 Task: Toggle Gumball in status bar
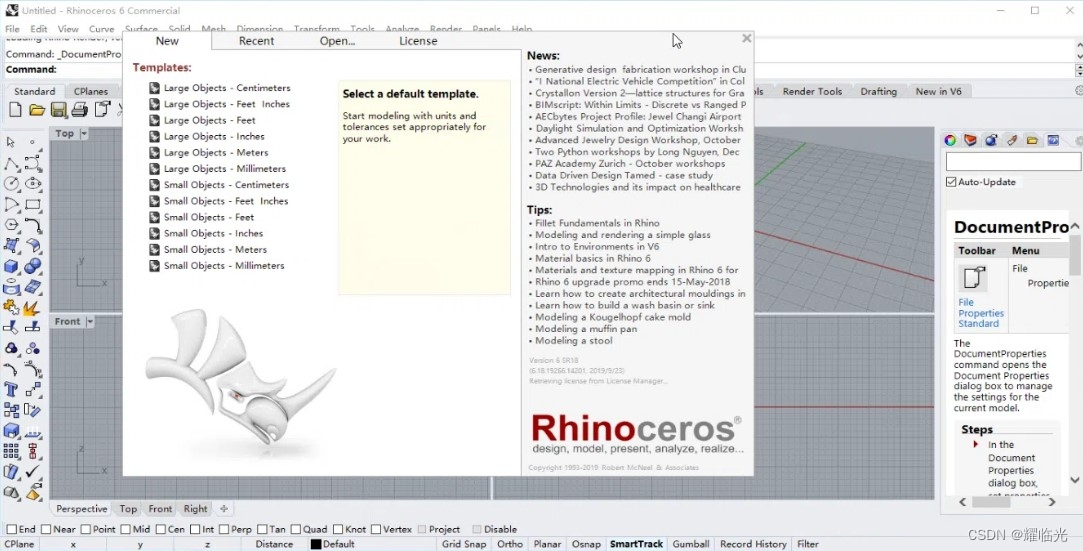pyautogui.click(x=691, y=544)
